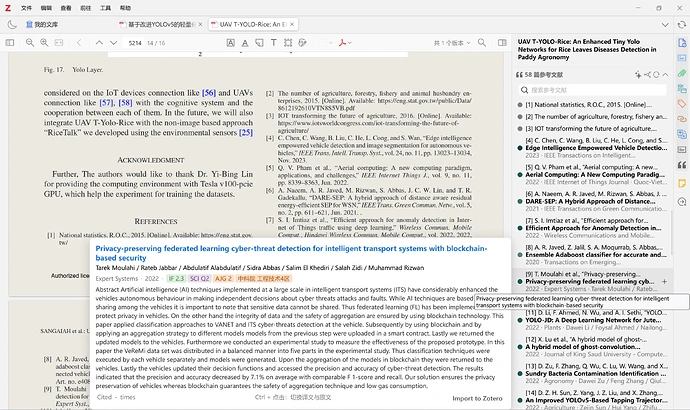Image resolution: width=690 pixels, height=410 pixels.
Task: Open the libraries and collections sidebar icon
Action: 682,88
